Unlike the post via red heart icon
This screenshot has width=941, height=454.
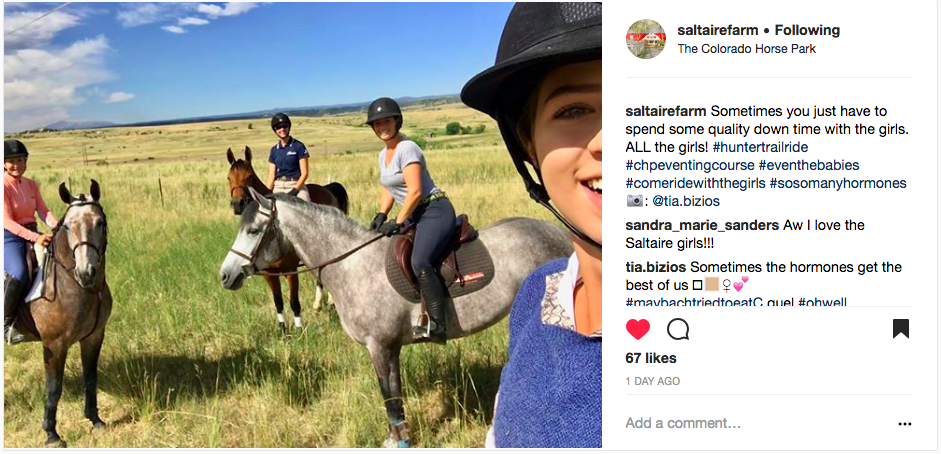[637, 329]
